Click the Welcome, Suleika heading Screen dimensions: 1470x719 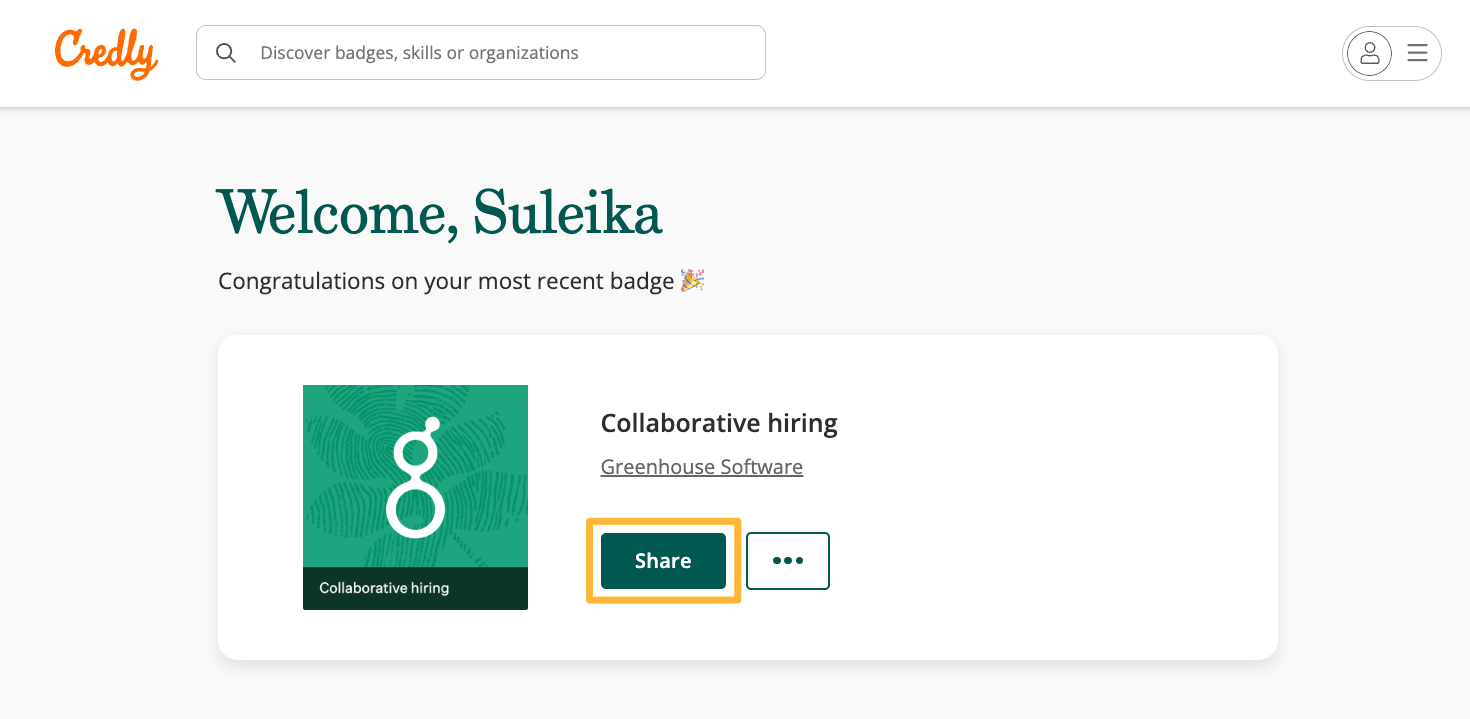pyautogui.click(x=439, y=213)
